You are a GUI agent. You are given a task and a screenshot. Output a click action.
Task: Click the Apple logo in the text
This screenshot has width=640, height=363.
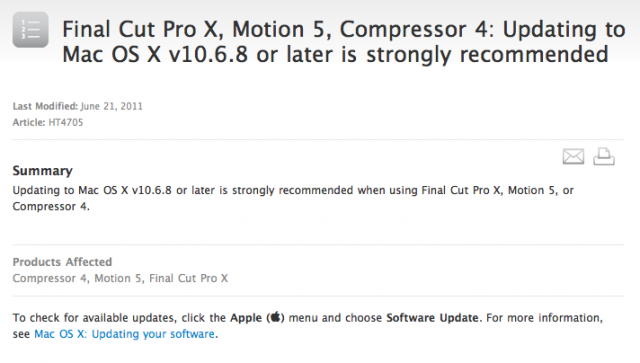[276, 317]
